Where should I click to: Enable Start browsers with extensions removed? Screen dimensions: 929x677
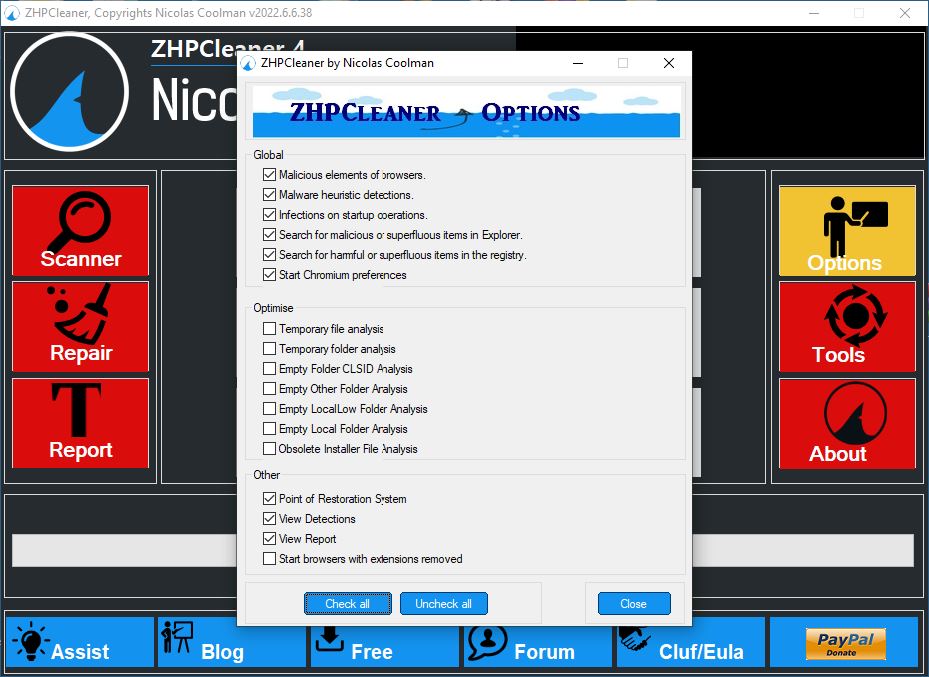point(270,559)
